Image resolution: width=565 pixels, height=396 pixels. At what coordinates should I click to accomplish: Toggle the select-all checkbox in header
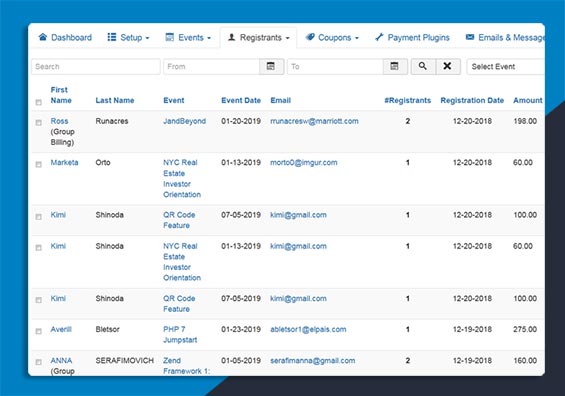tap(39, 102)
